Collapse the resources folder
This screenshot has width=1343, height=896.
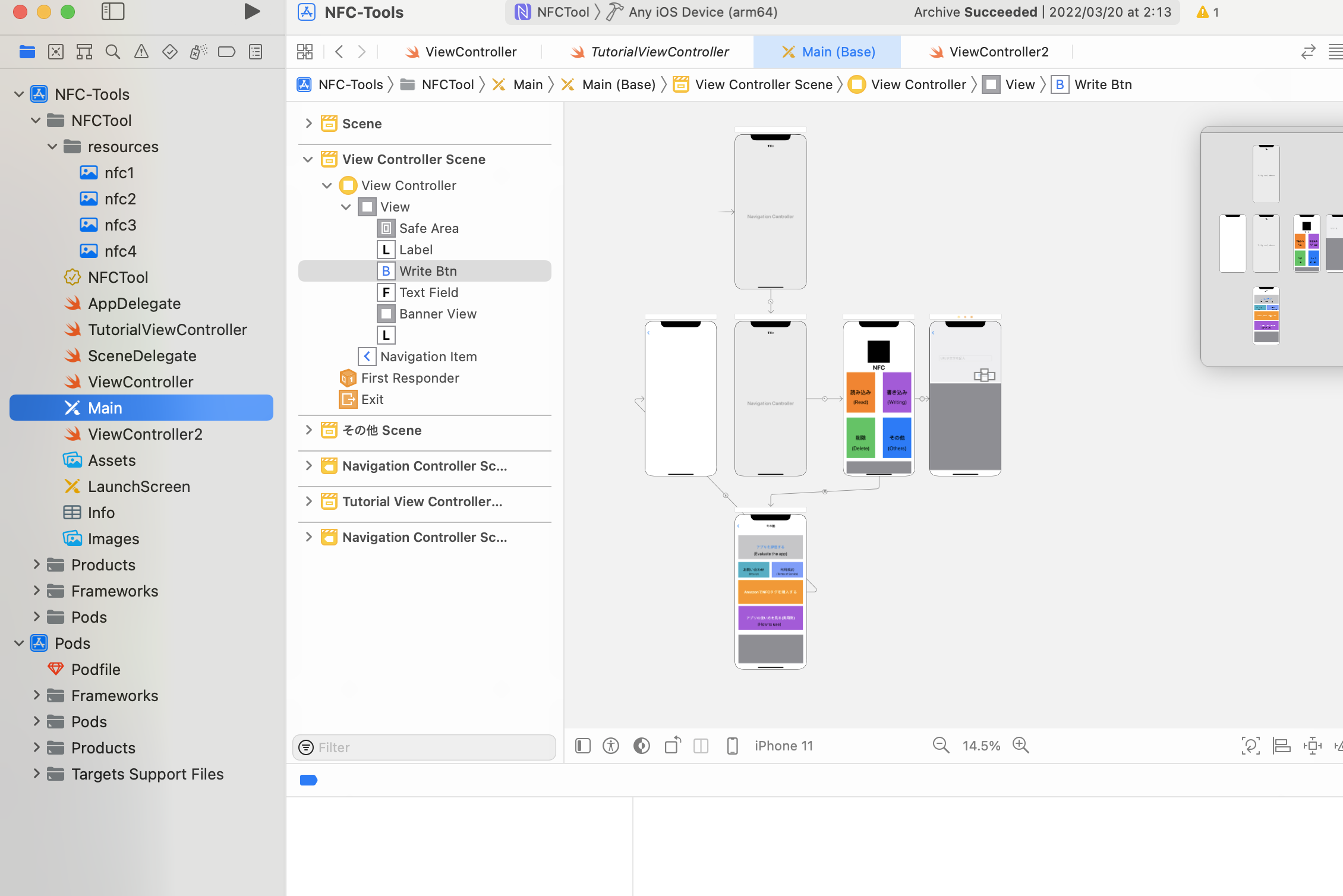coord(52,147)
